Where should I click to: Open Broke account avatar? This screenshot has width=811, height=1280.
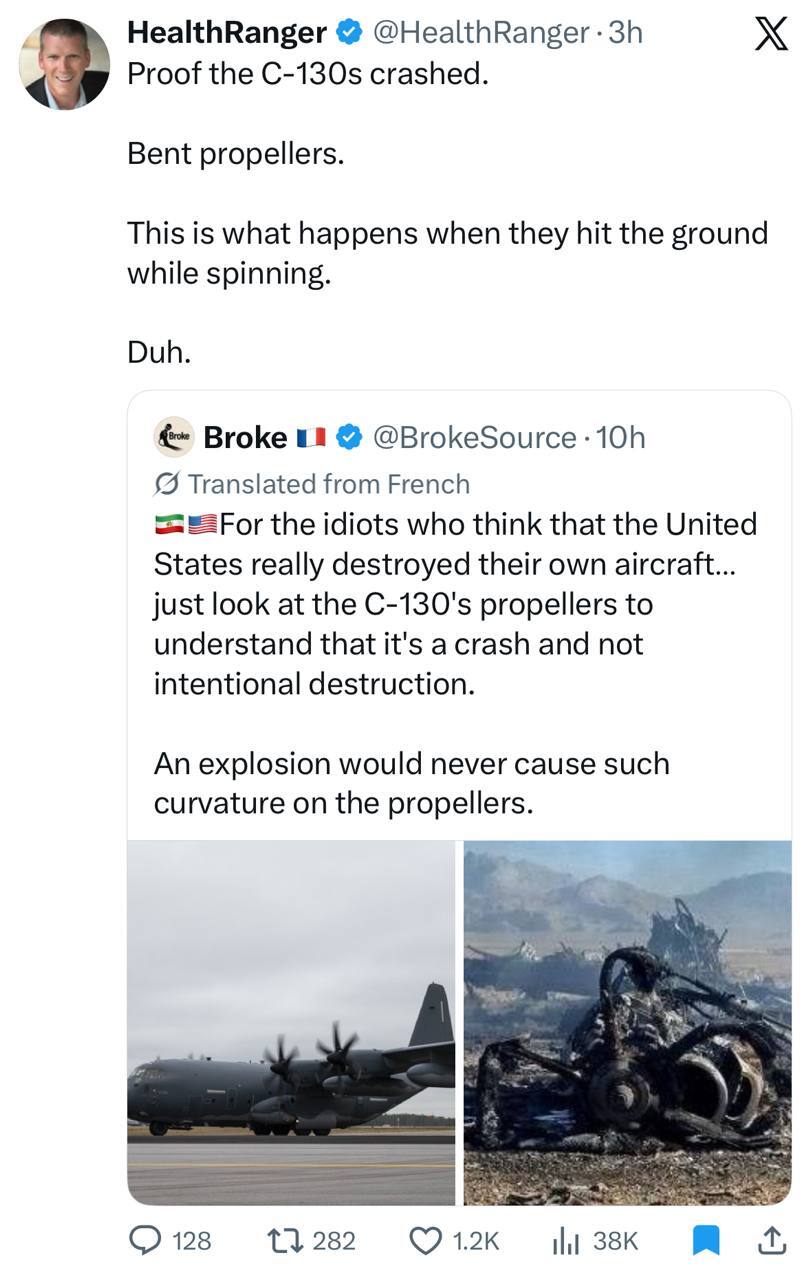click(x=174, y=437)
